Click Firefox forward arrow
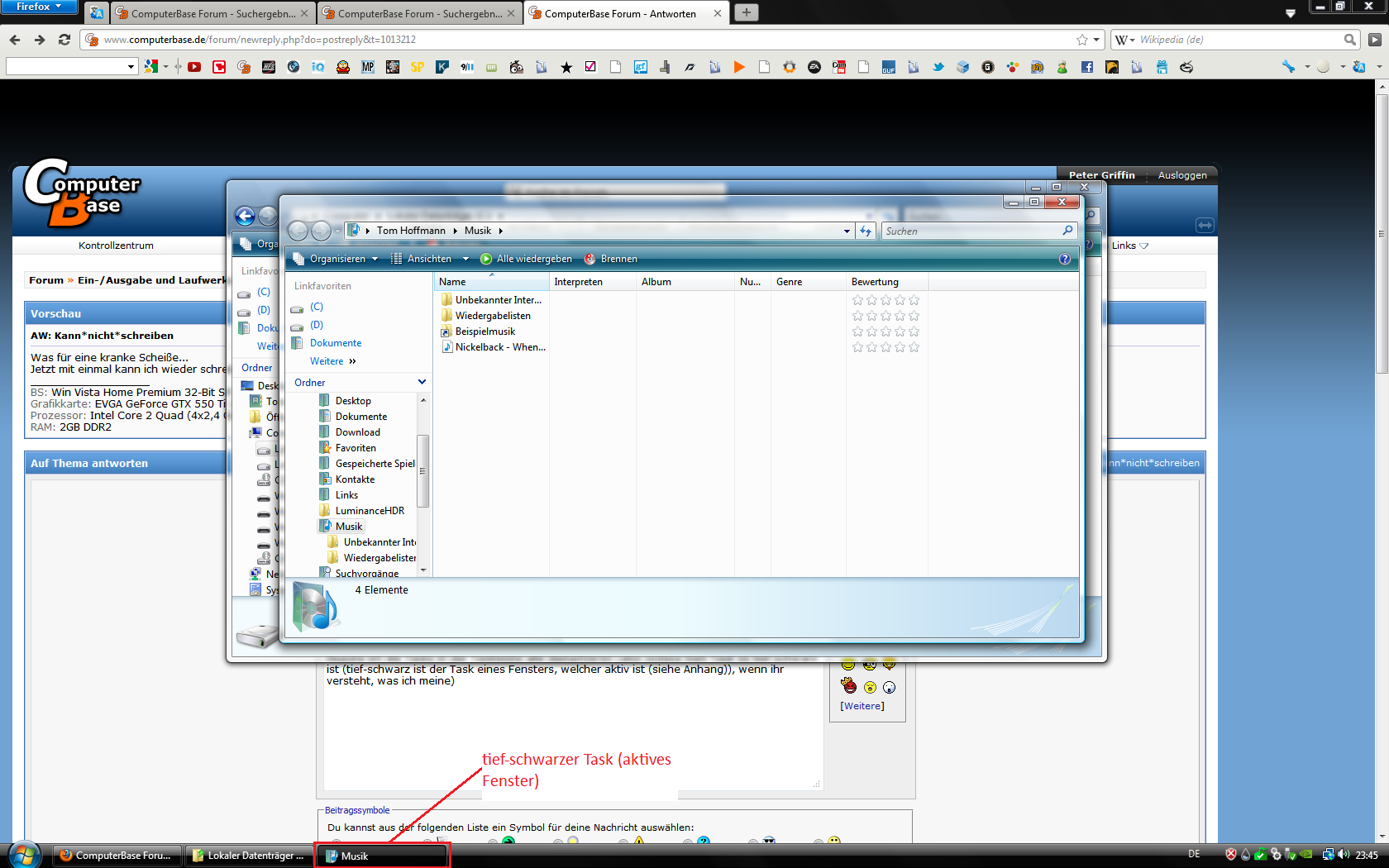 40,39
